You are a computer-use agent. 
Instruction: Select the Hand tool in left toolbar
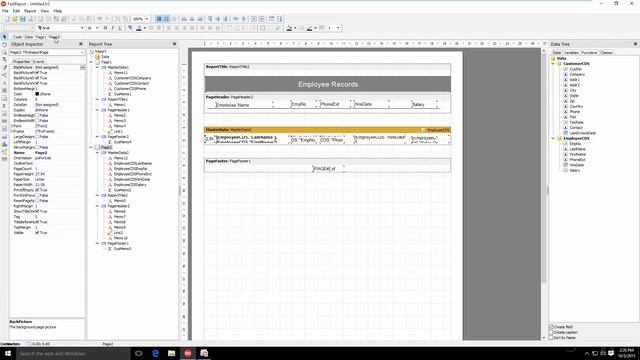click(x=4, y=44)
